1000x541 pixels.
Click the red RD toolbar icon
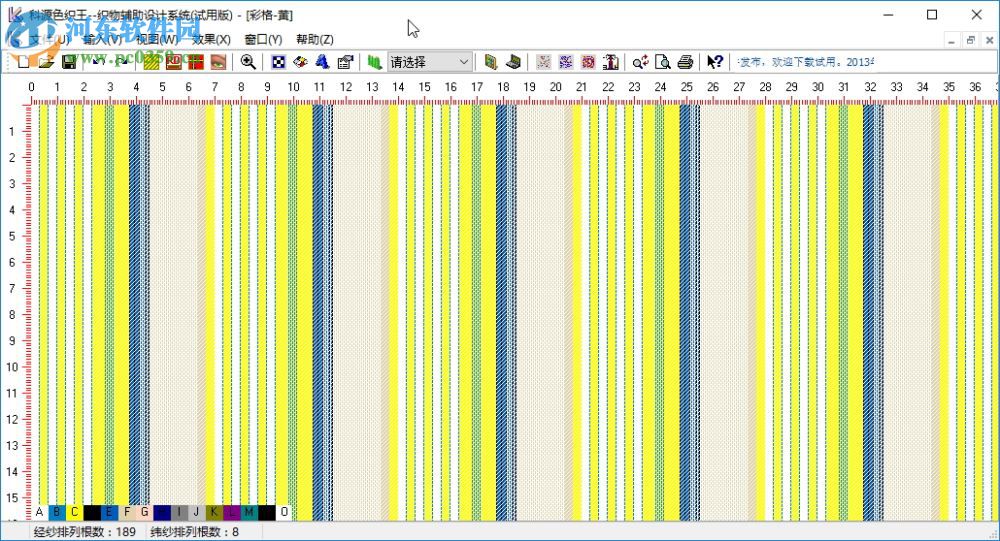point(173,62)
